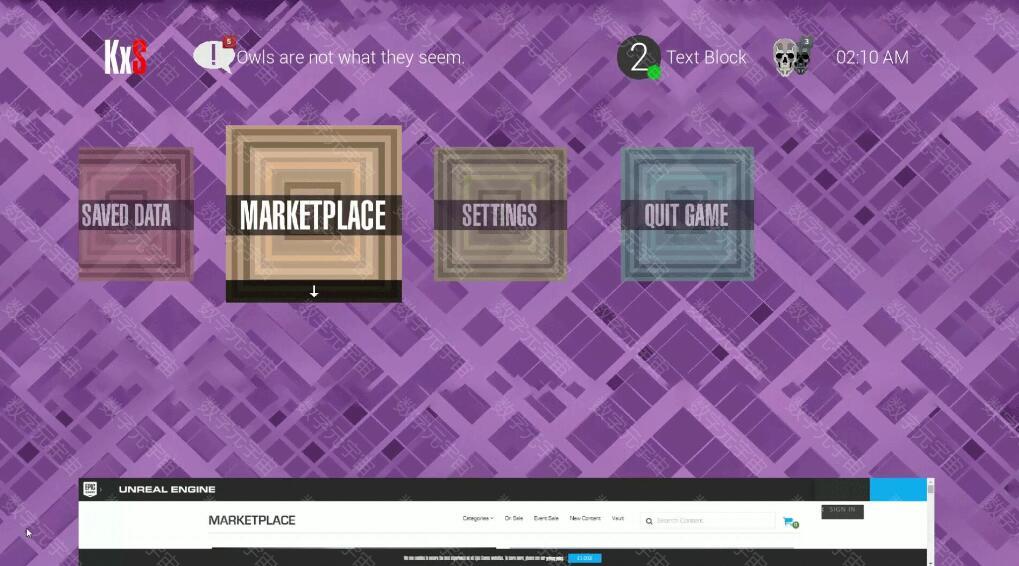The width and height of the screenshot is (1019, 566).
Task: Close the cookie notice with the blue button
Action: point(584,558)
